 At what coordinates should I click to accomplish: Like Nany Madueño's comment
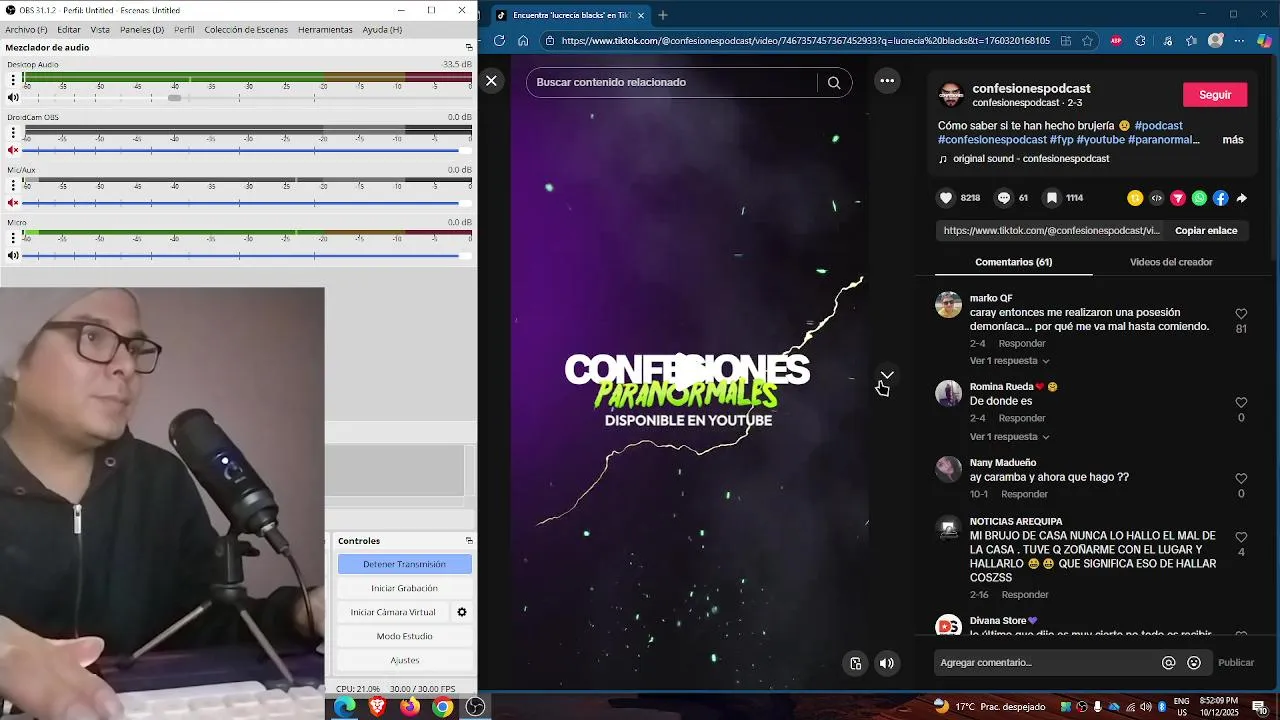[x=1241, y=479]
